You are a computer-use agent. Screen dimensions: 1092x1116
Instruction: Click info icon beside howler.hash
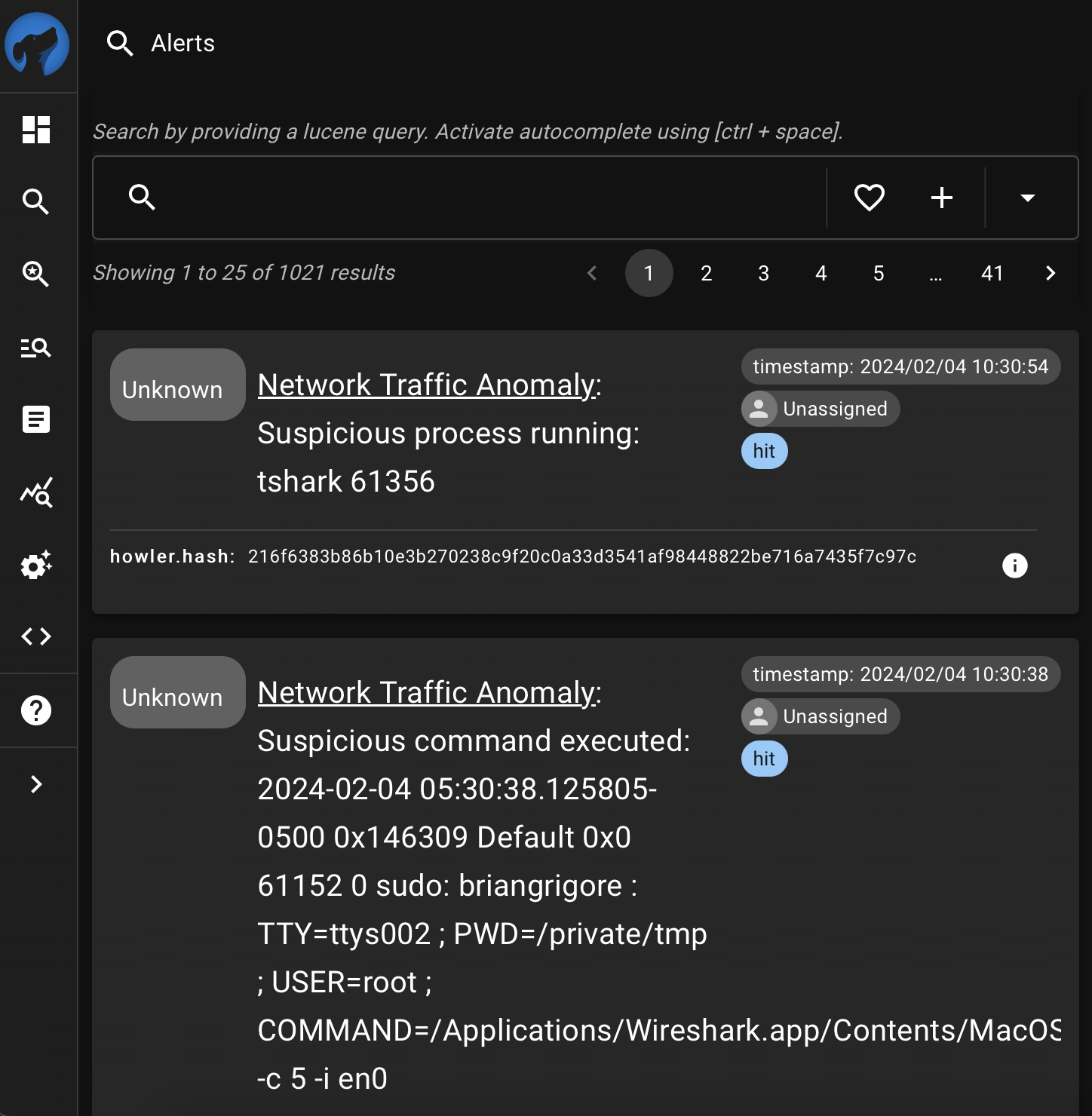point(1015,565)
